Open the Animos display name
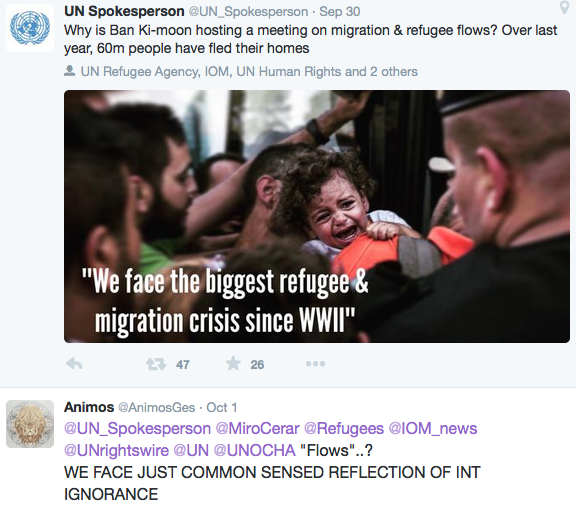This screenshot has height=509, width=576. (89, 407)
